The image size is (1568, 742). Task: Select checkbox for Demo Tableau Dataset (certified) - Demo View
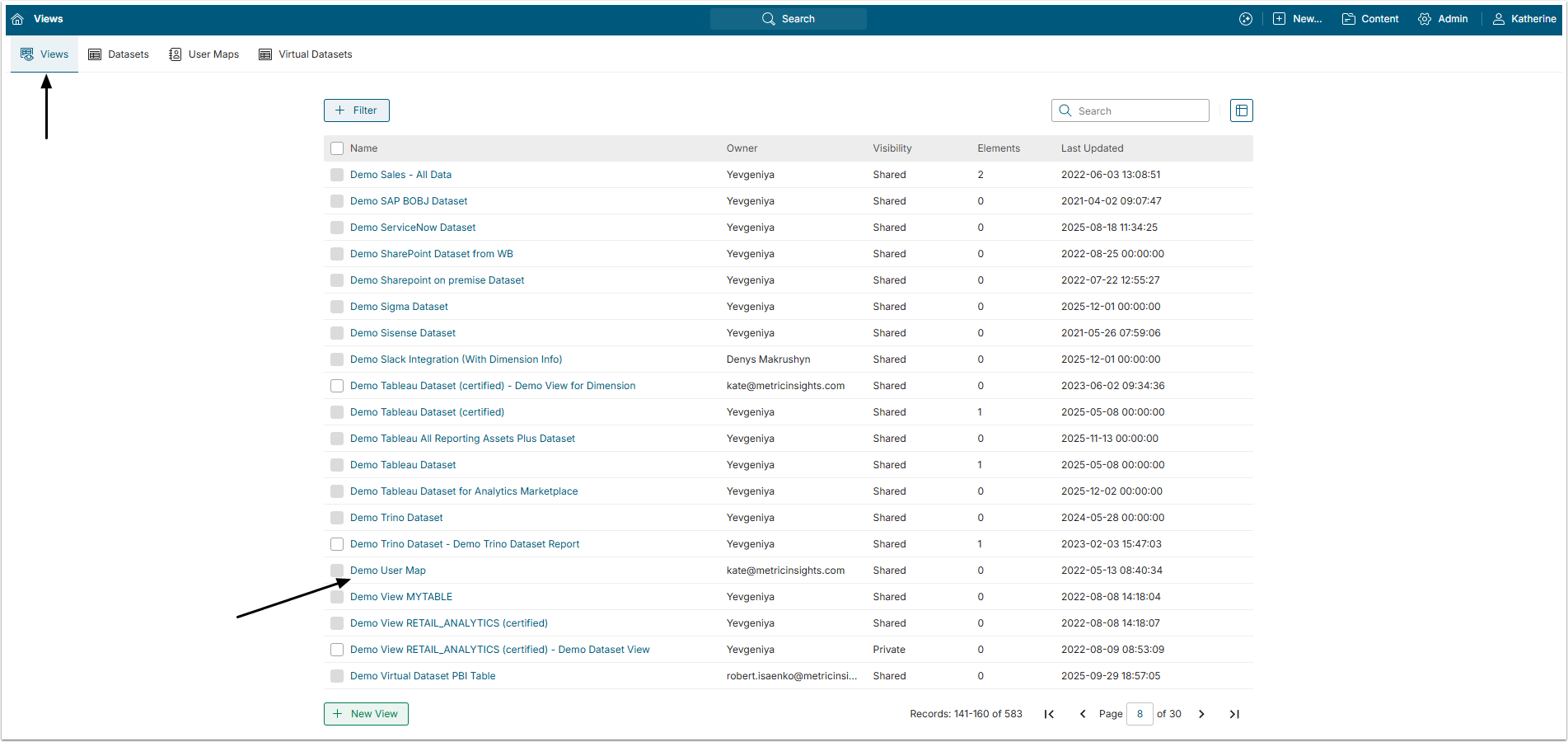(337, 386)
